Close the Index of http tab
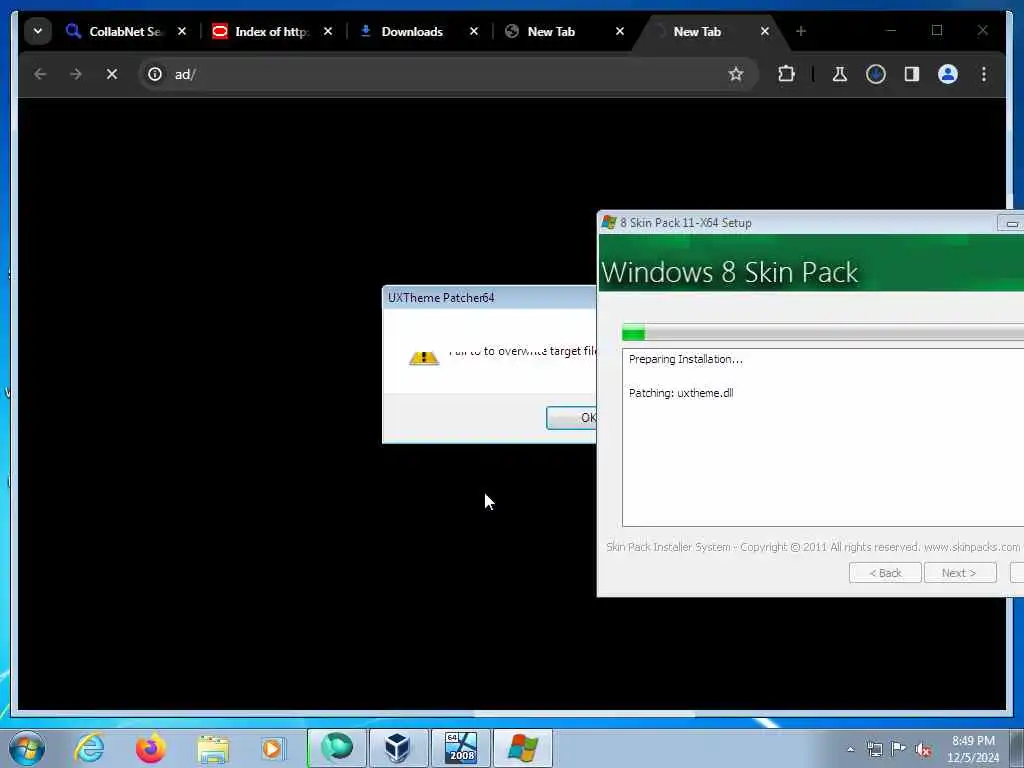Image resolution: width=1024 pixels, height=768 pixels. (328, 31)
